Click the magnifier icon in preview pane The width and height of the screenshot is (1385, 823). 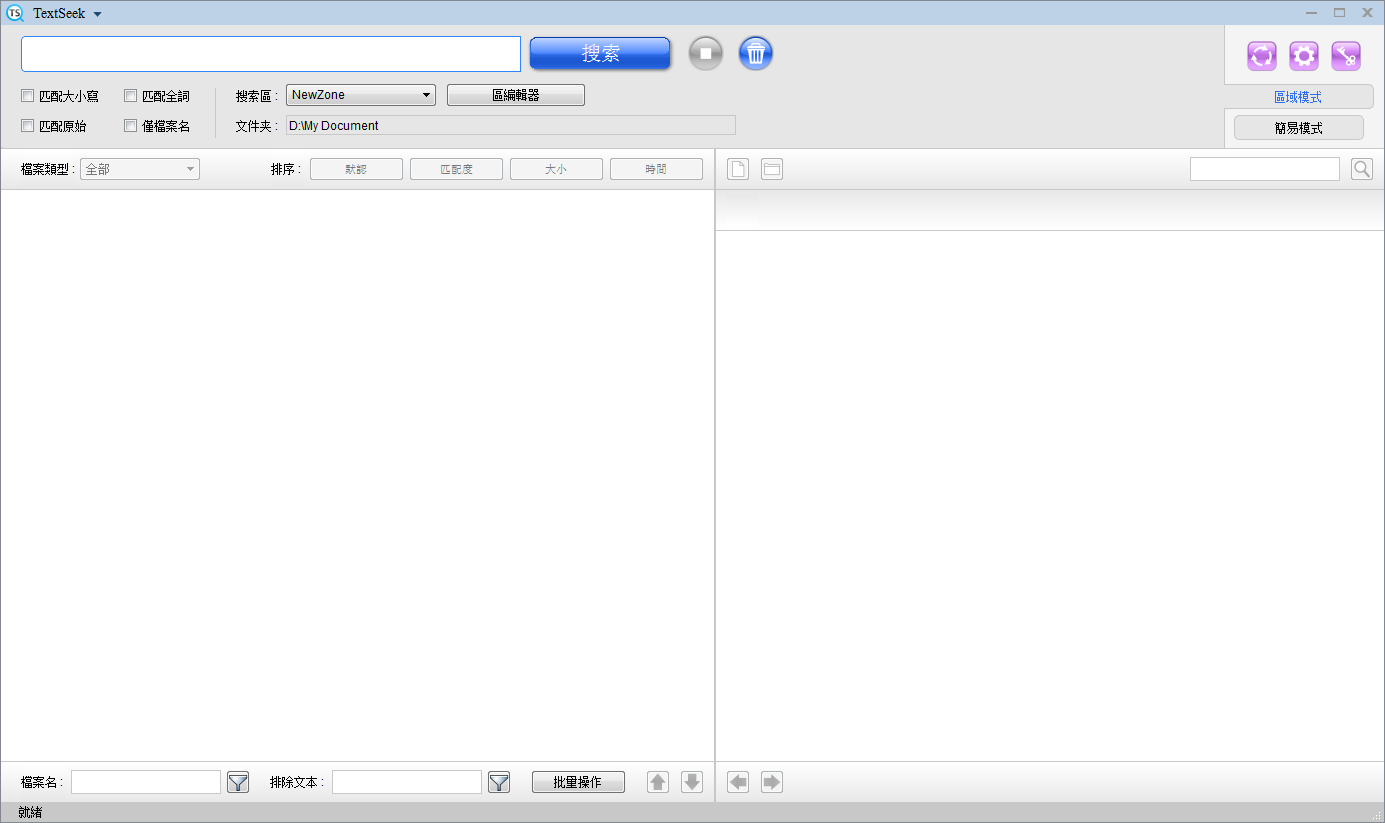coord(1361,169)
